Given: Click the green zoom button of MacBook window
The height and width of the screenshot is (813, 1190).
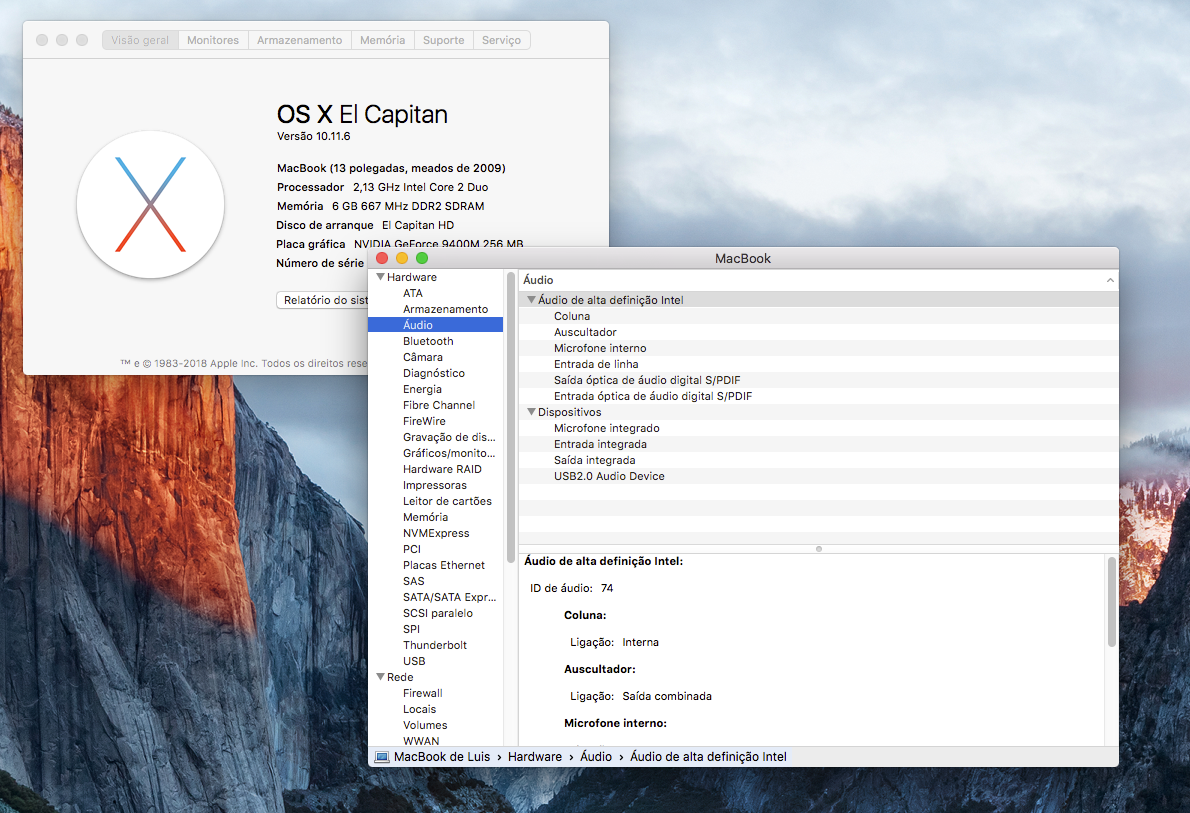Looking at the screenshot, I should pyautogui.click(x=422, y=258).
